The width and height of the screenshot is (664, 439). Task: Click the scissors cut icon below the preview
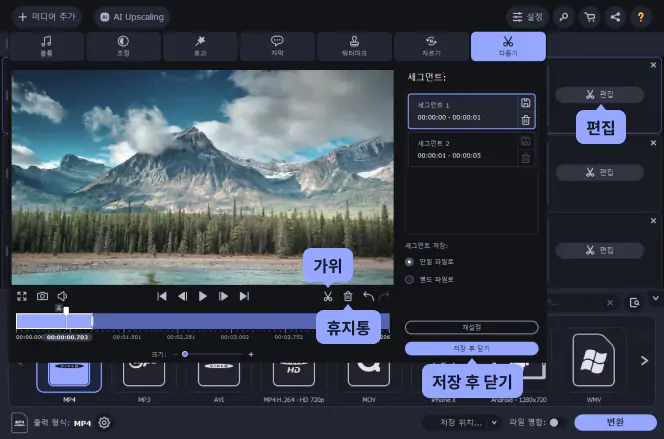(328, 296)
